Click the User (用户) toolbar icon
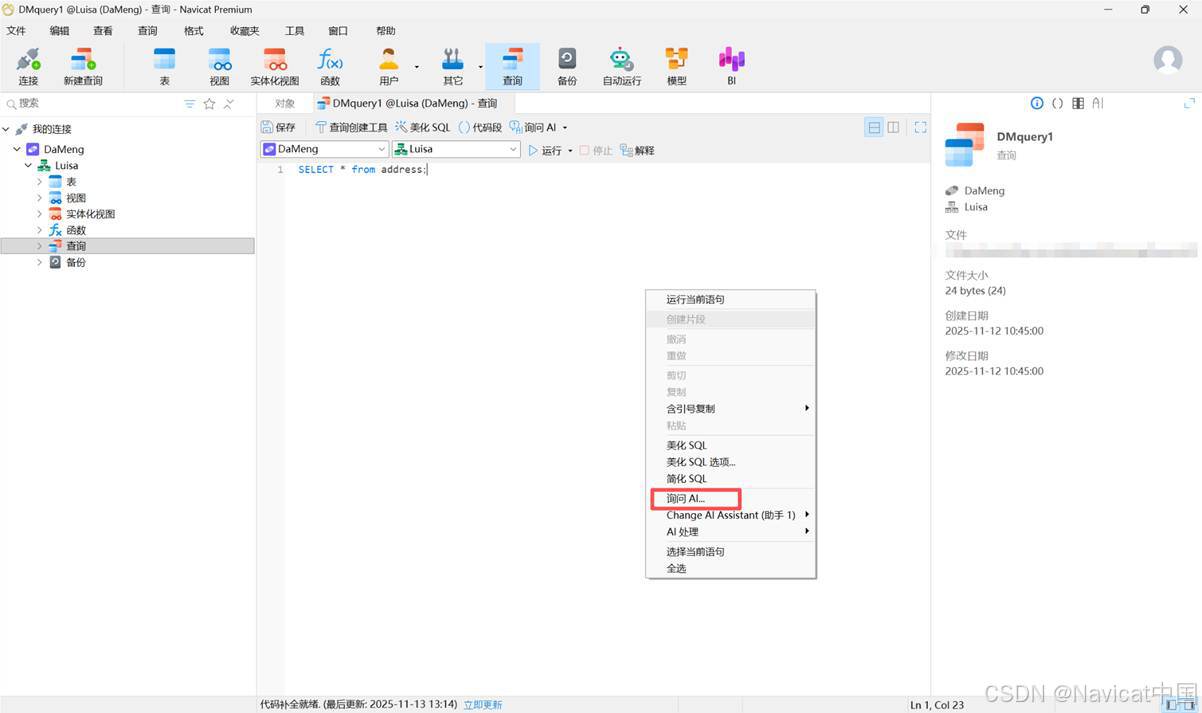The image size is (1202, 713). click(389, 66)
